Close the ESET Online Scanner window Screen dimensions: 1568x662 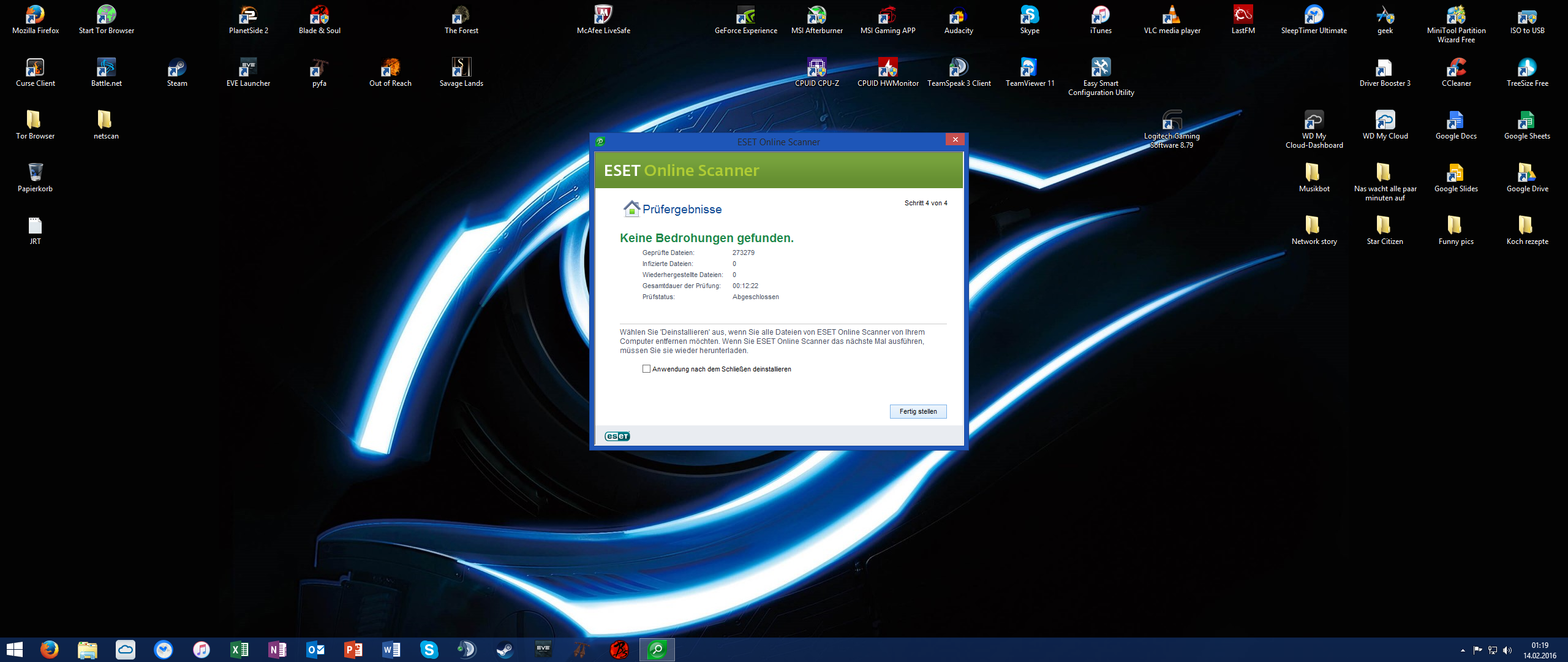[x=955, y=140]
